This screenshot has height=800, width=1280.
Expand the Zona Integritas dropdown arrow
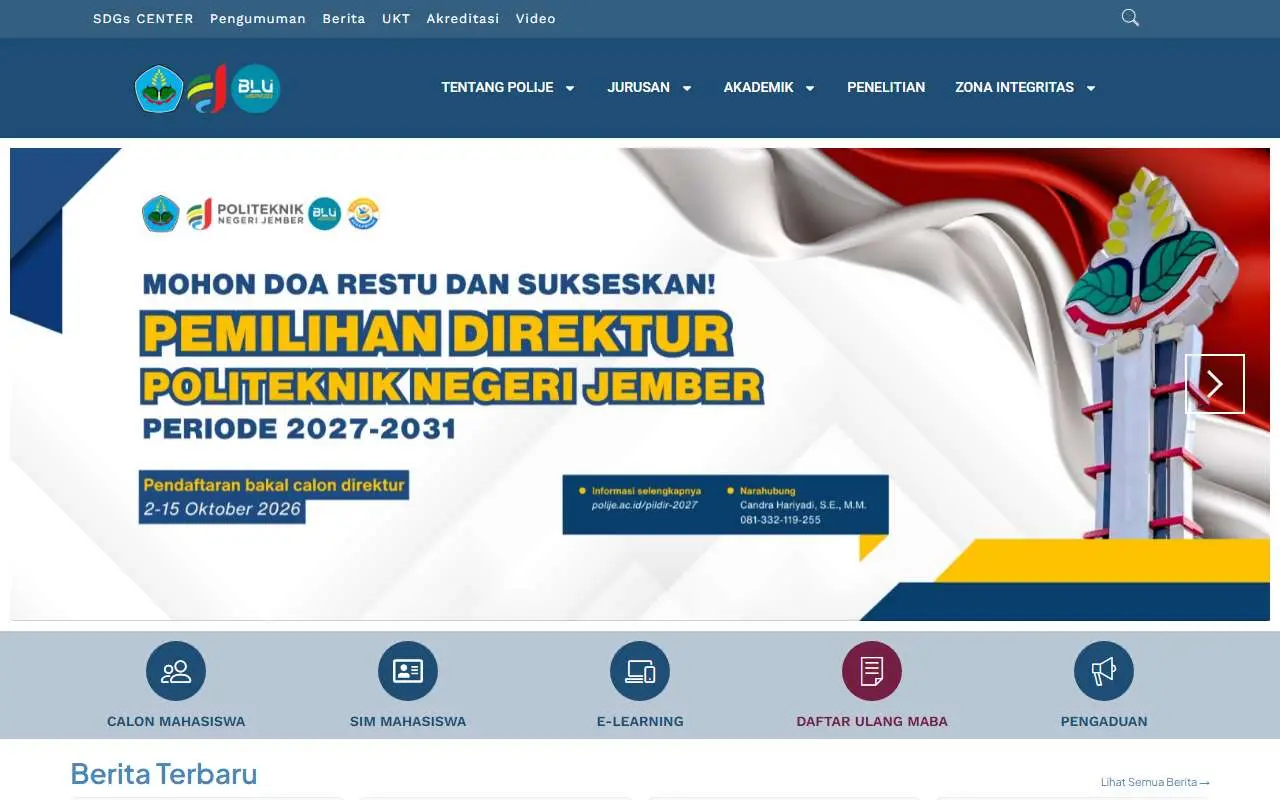(1091, 88)
